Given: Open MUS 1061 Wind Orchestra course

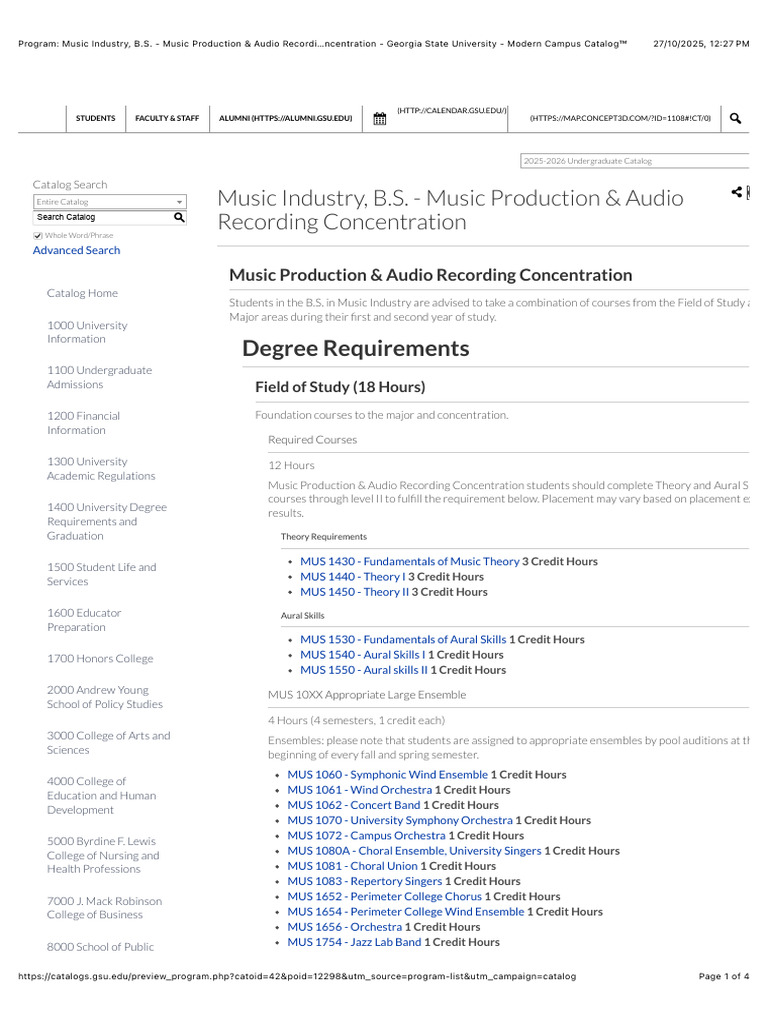Looking at the screenshot, I should [x=359, y=790].
